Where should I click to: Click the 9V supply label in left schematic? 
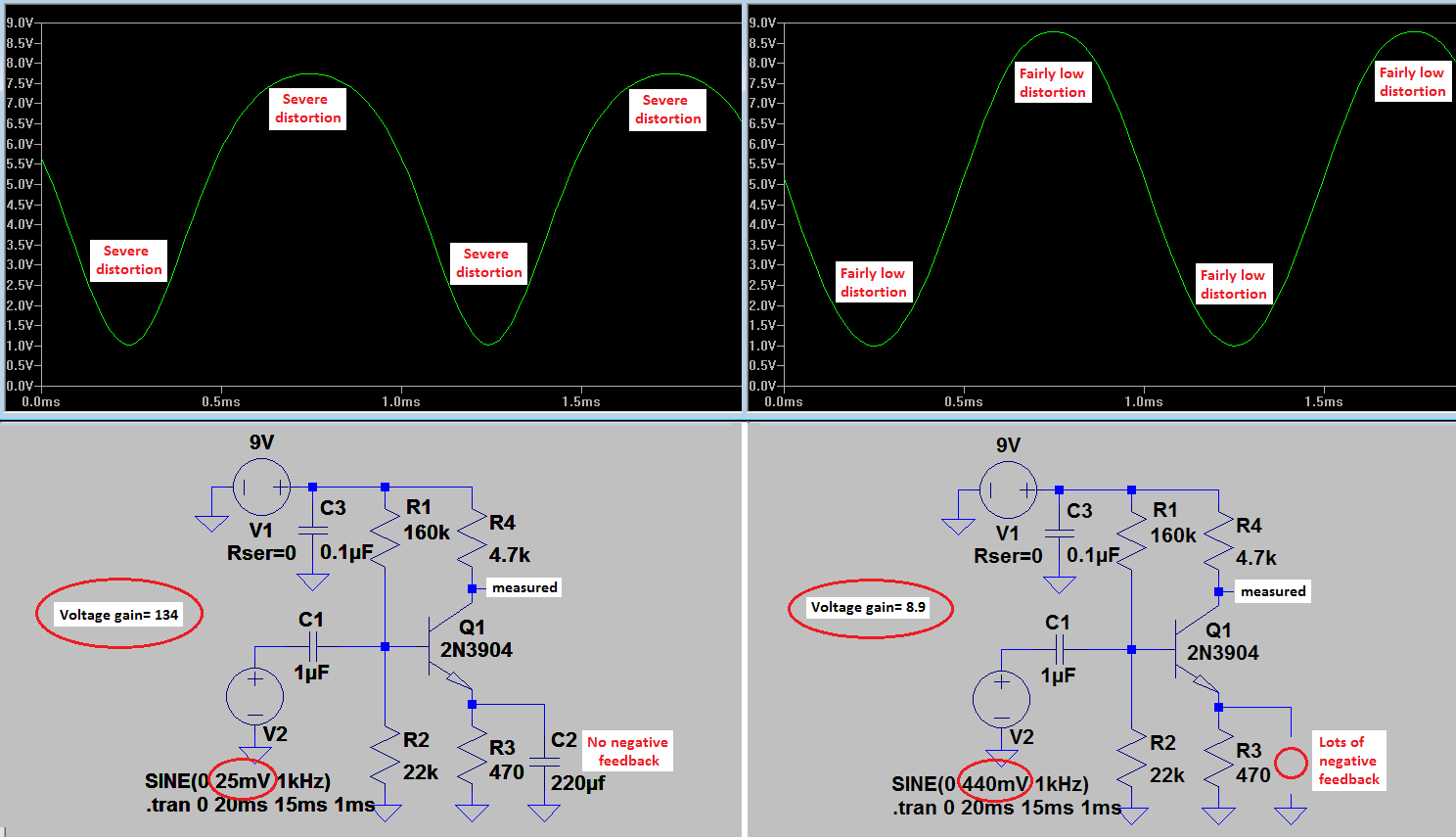click(261, 442)
